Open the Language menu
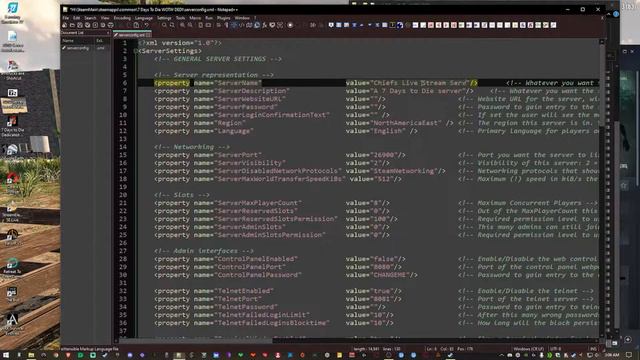The image size is (640, 360). tap(144, 18)
